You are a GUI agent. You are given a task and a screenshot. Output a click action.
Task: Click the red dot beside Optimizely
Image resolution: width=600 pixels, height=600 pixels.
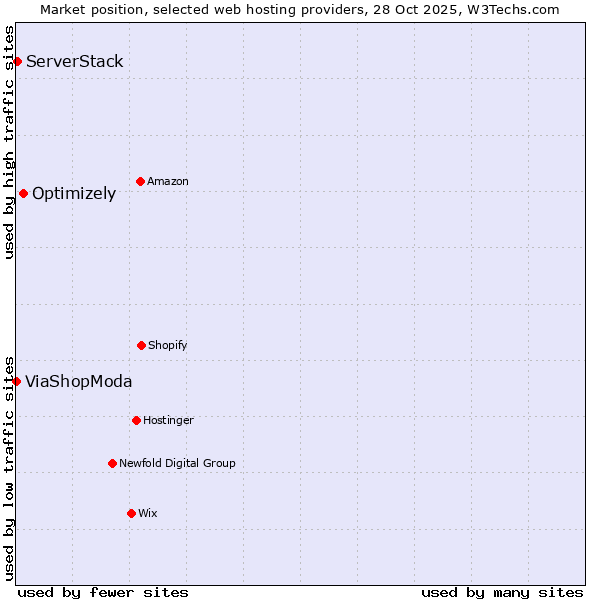click(23, 194)
